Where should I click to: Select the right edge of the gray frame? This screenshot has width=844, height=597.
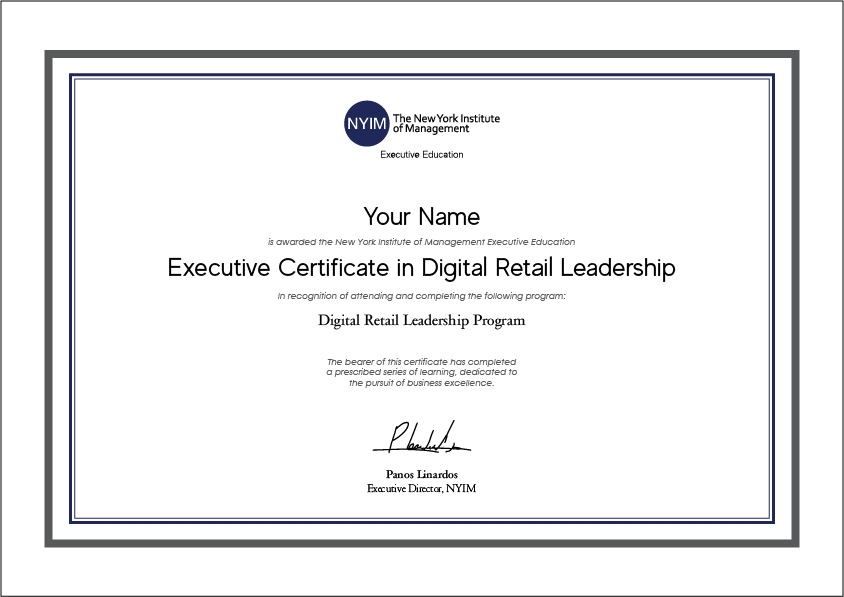coord(793,298)
